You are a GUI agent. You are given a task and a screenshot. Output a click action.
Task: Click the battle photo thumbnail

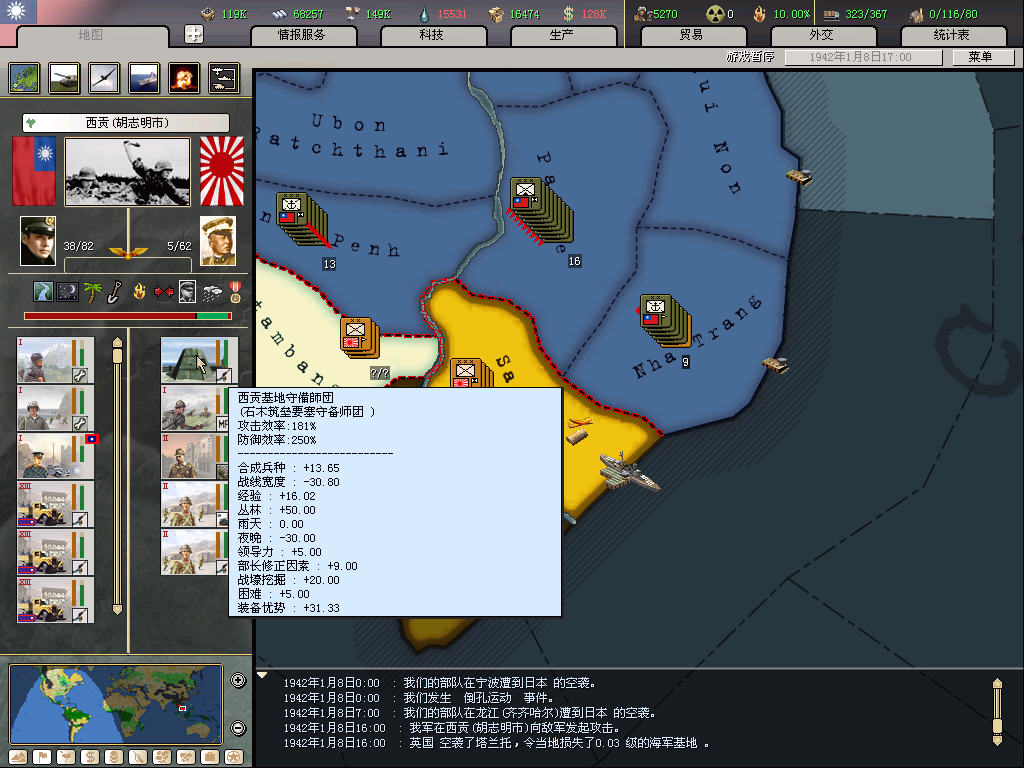point(127,171)
